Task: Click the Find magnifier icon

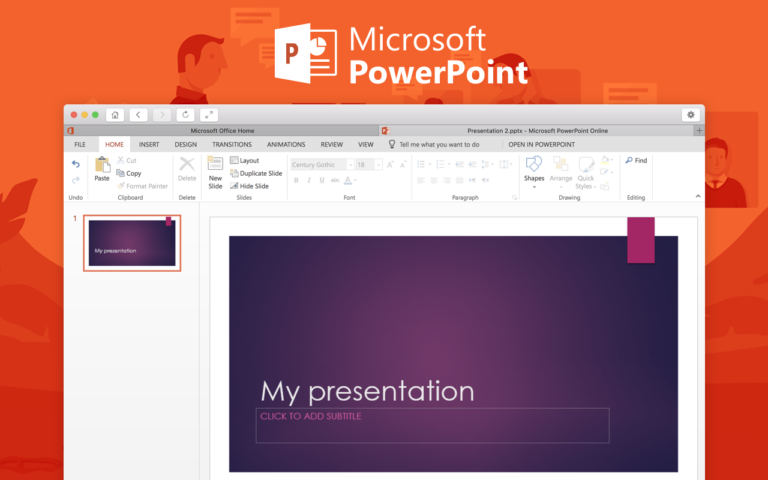Action: tap(629, 160)
